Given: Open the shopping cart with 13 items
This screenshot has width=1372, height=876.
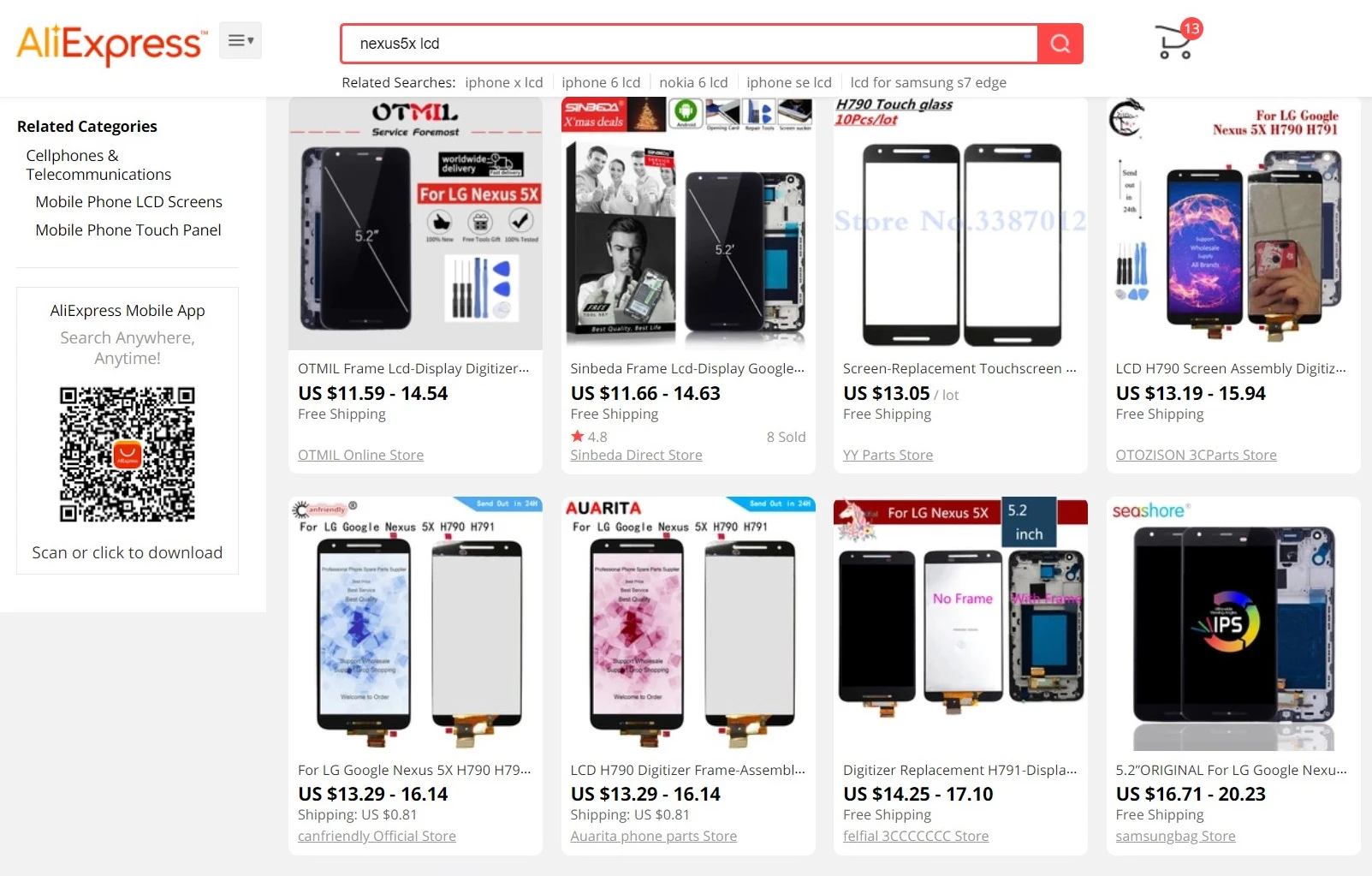Looking at the screenshot, I should click(x=1177, y=40).
